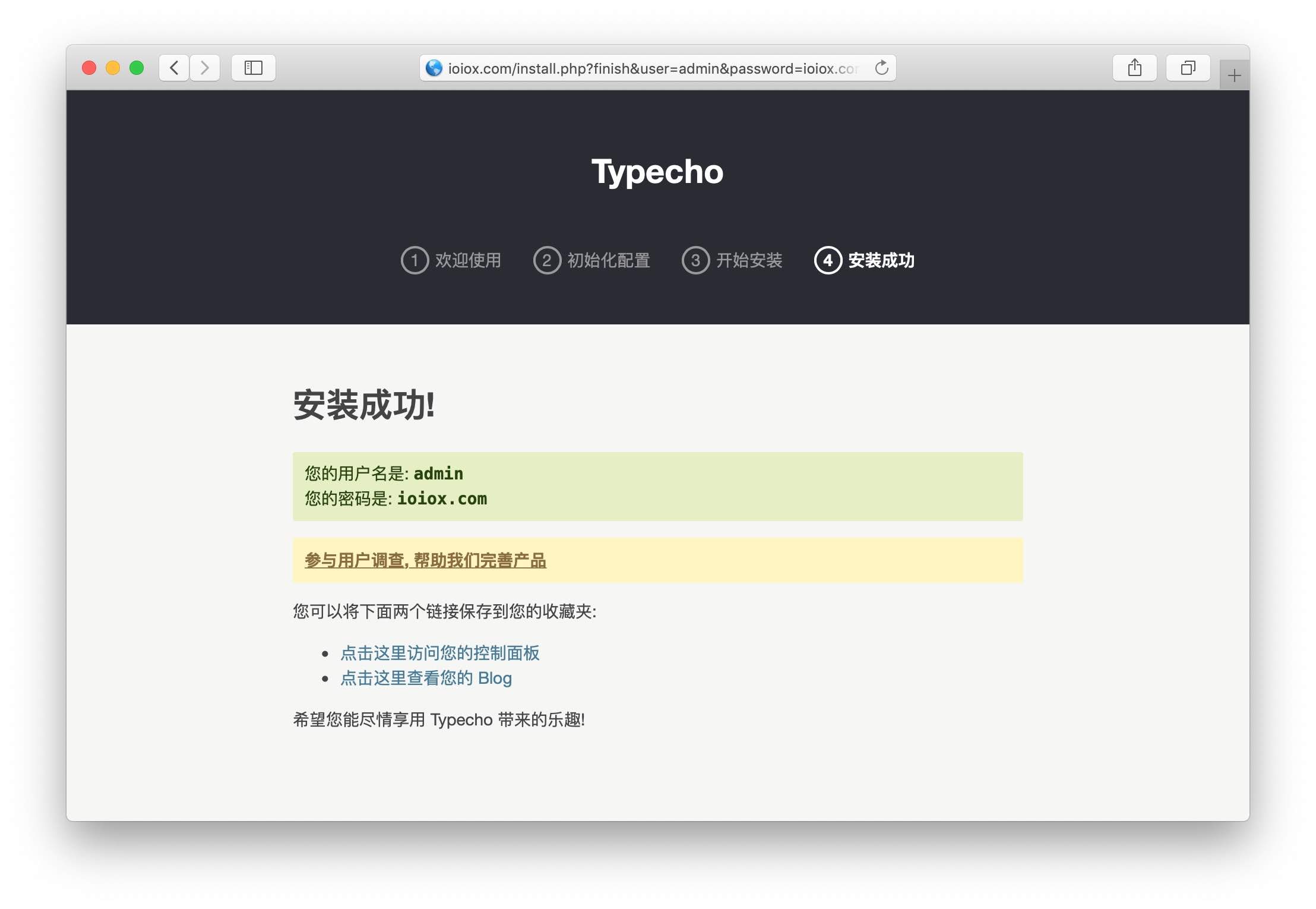The width and height of the screenshot is (1316, 909).
Task: Open the Share sheet icon
Action: pyautogui.click(x=1134, y=68)
